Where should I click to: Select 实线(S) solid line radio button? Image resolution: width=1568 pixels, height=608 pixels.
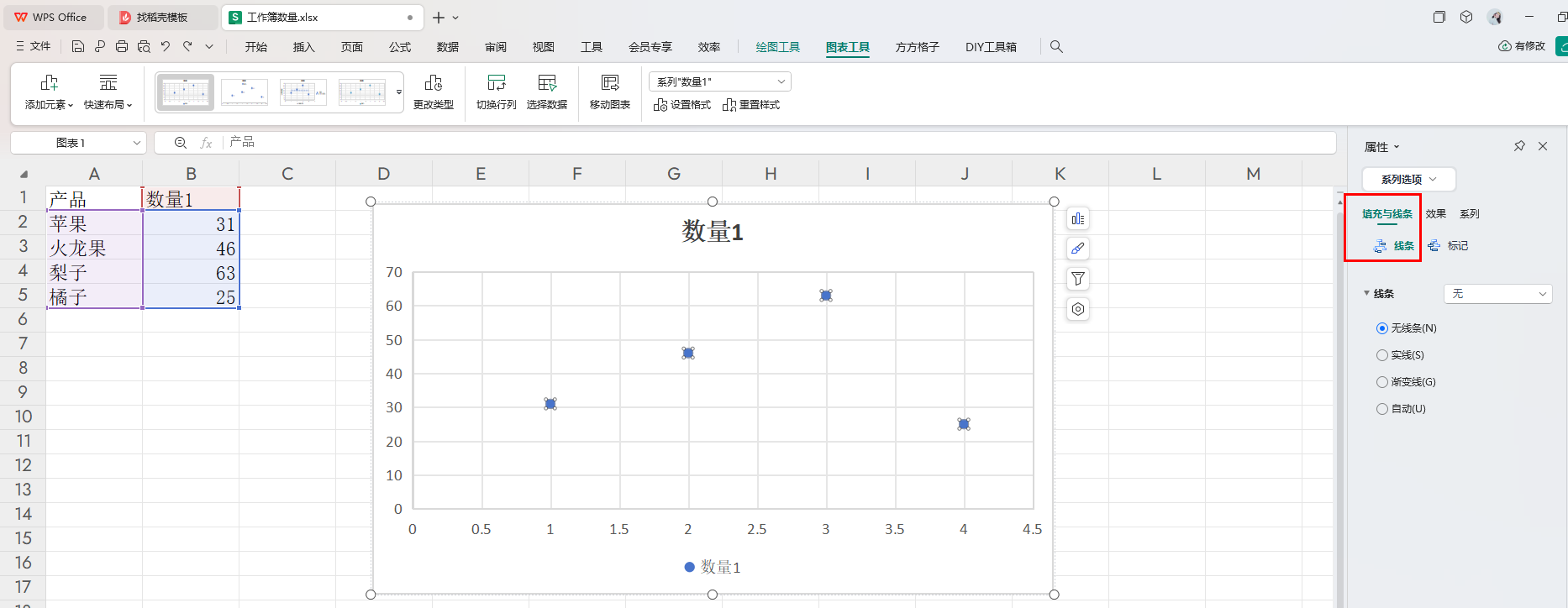click(x=1382, y=355)
